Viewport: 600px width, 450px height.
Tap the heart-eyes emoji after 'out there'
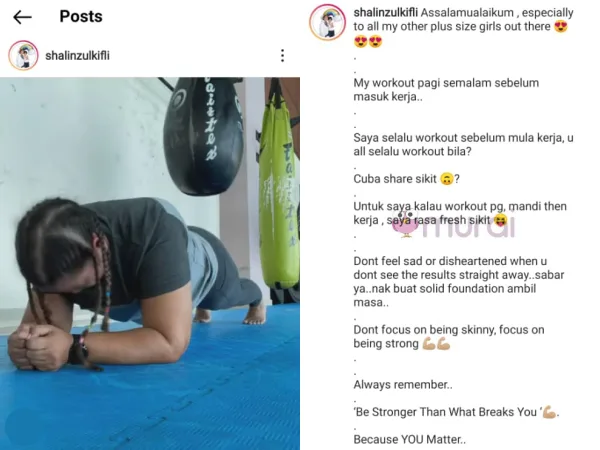tap(561, 26)
